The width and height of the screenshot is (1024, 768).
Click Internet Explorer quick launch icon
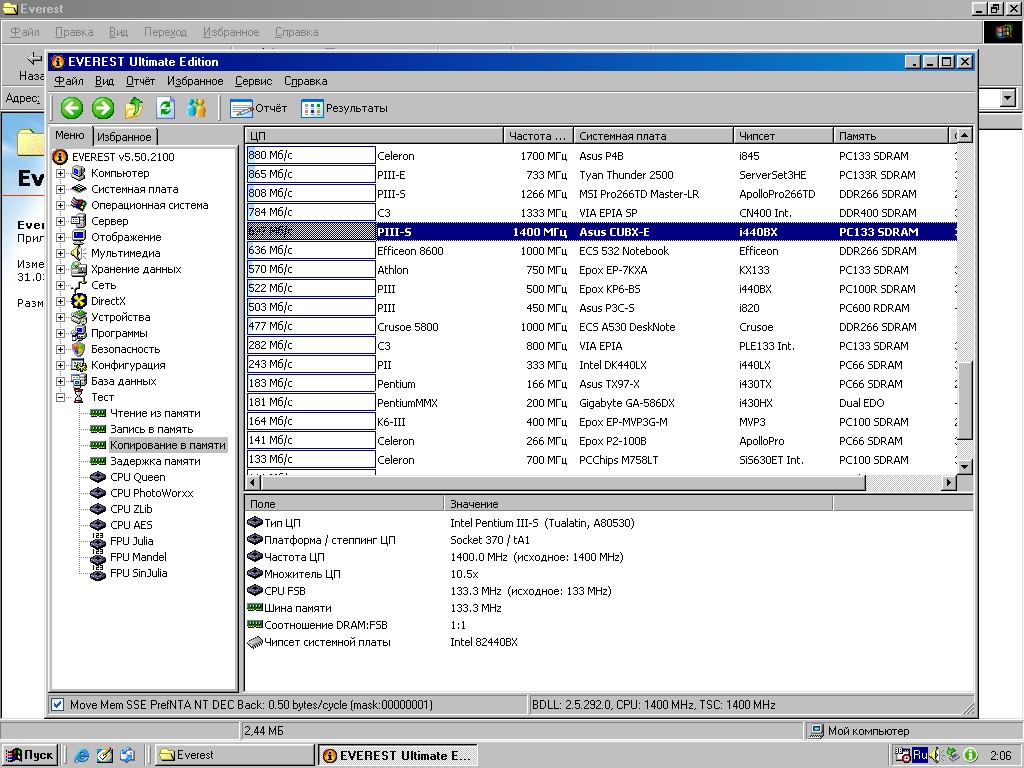[82, 755]
